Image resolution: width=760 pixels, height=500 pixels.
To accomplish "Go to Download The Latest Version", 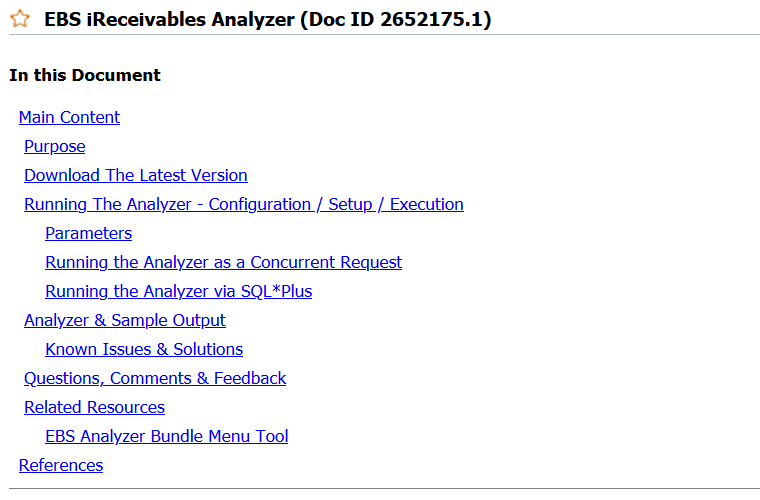I will click(x=136, y=175).
